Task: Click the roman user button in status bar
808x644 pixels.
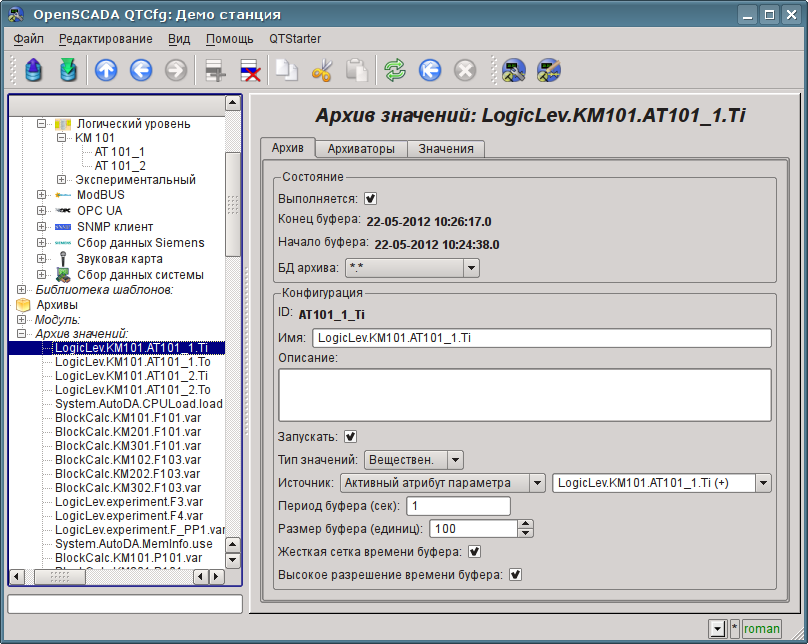Action: [761, 628]
